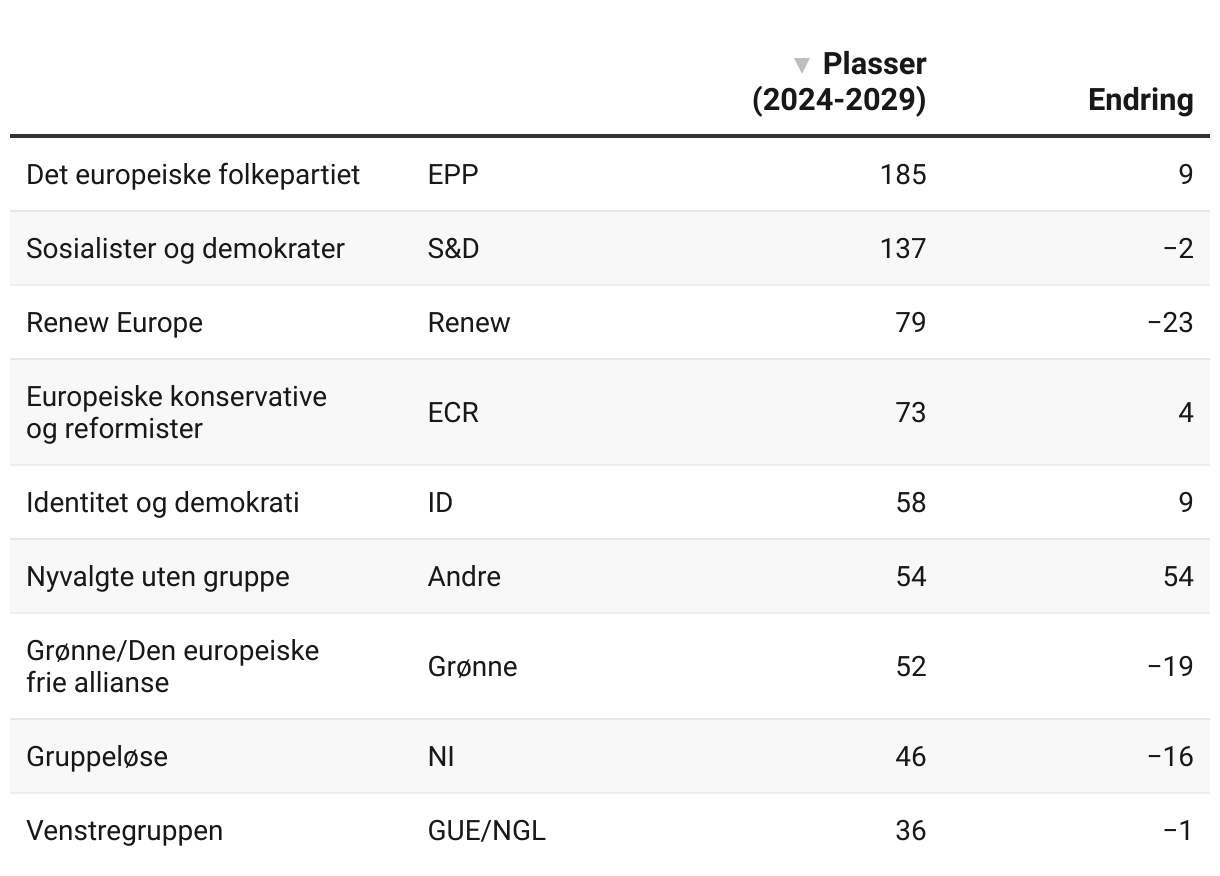Click the Andre label cell
This screenshot has width=1220, height=876.
coord(464,577)
